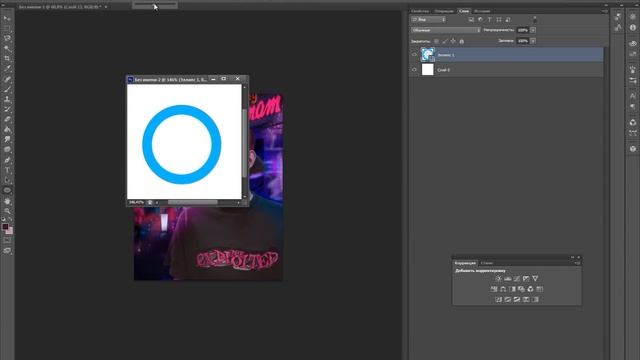The height and width of the screenshot is (360, 640).
Task: Open the fill slider arrow
Action: click(x=533, y=41)
